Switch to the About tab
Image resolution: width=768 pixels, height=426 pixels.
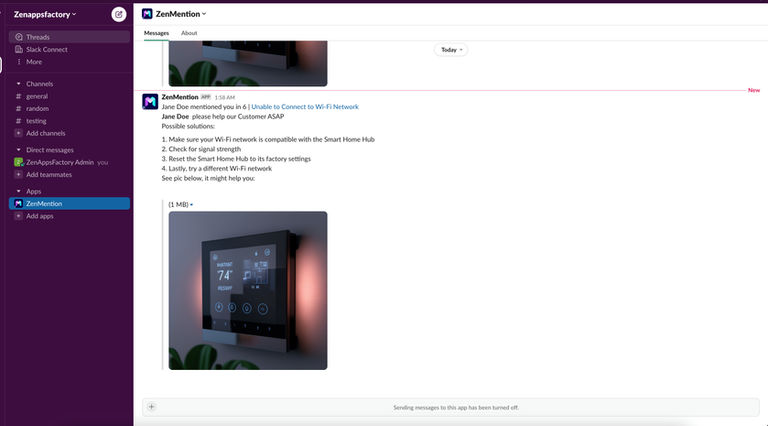coord(189,33)
